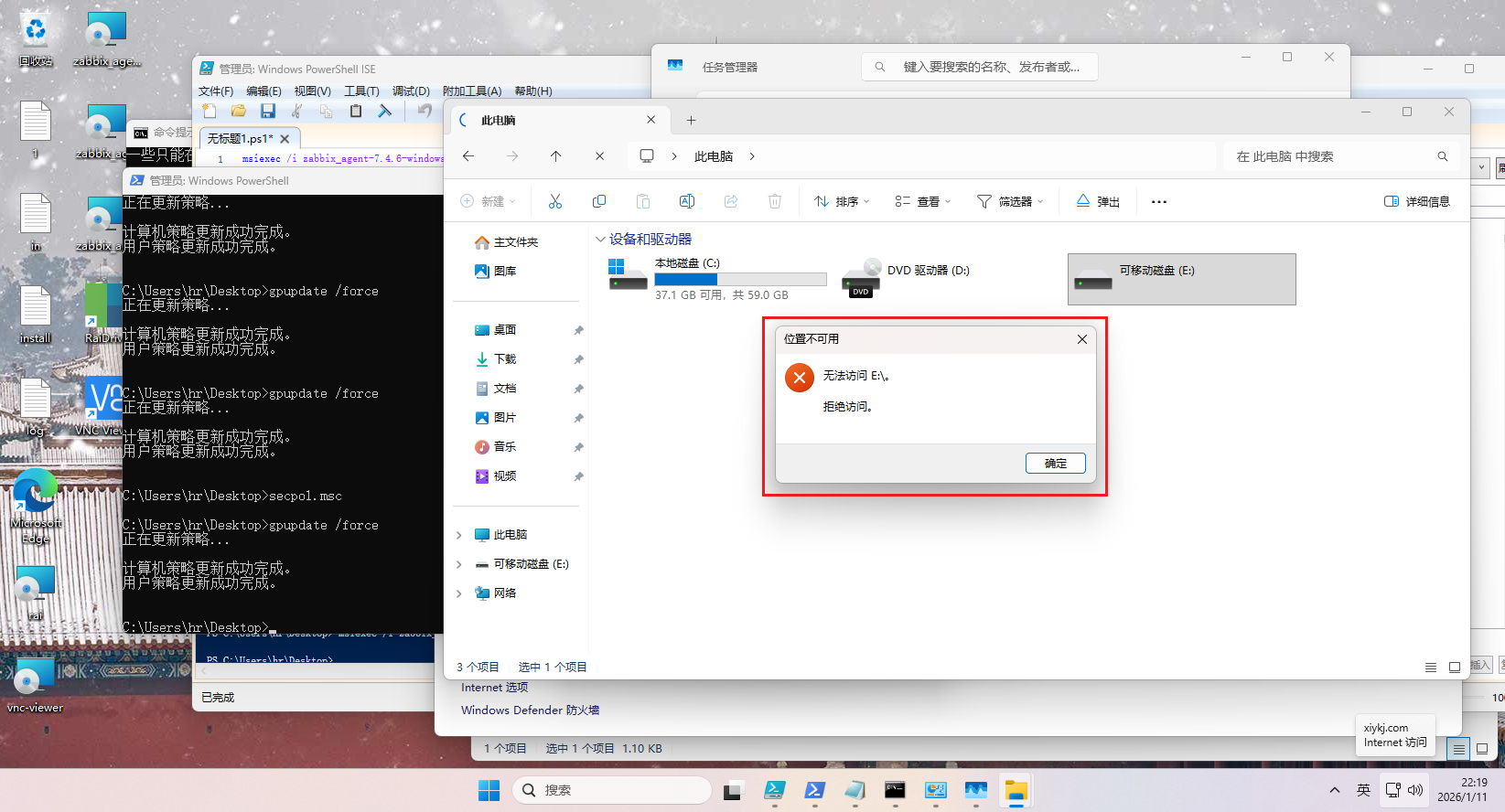Open 桌面 in the navigation pane
This screenshot has height=812, width=1505.
tap(504, 330)
